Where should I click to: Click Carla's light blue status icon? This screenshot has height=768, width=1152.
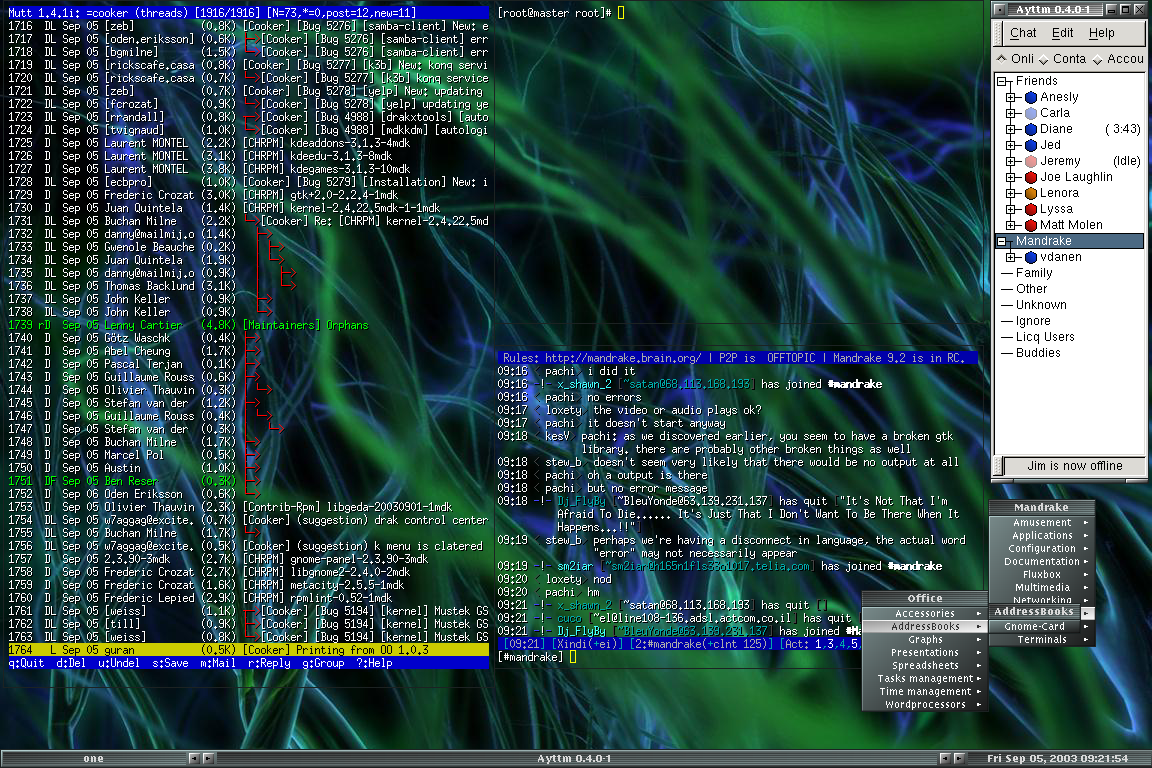tap(1030, 113)
